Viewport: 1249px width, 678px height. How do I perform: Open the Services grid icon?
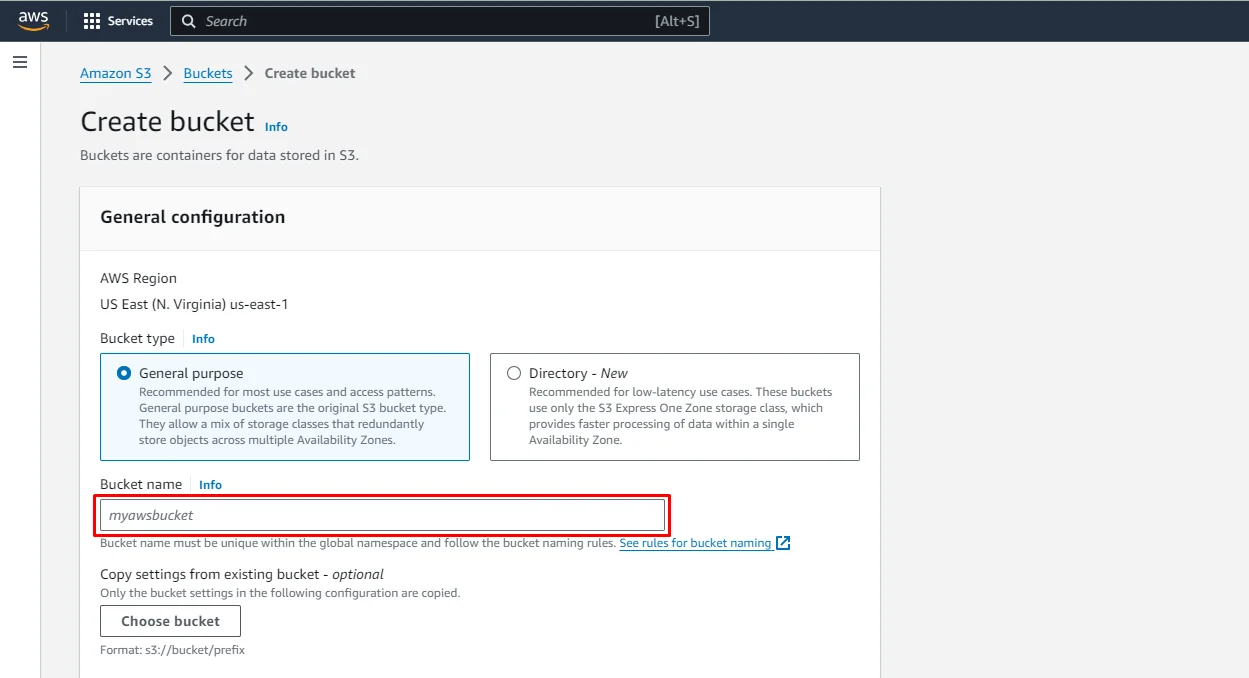90,20
